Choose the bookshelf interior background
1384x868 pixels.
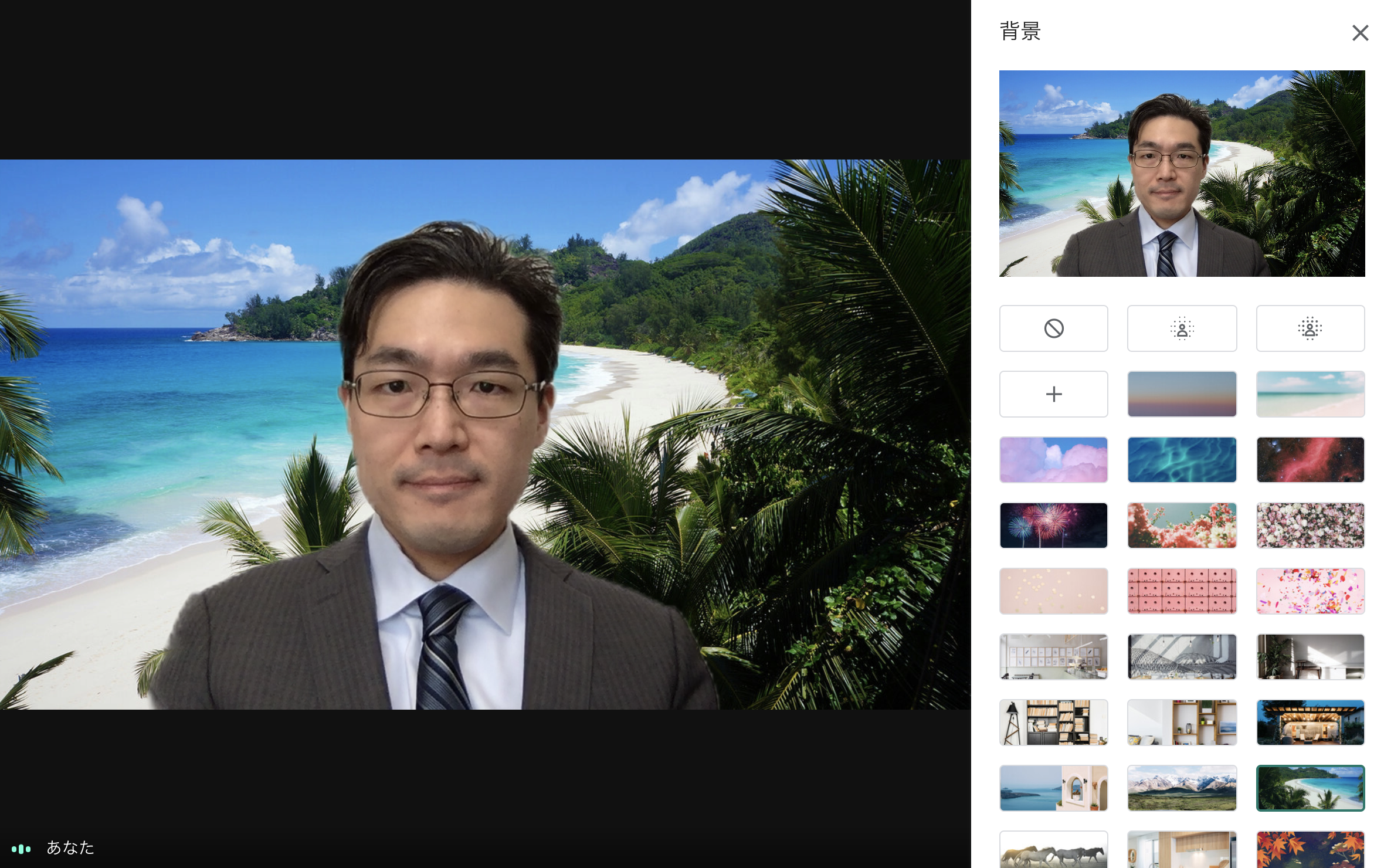pyautogui.click(x=1054, y=723)
